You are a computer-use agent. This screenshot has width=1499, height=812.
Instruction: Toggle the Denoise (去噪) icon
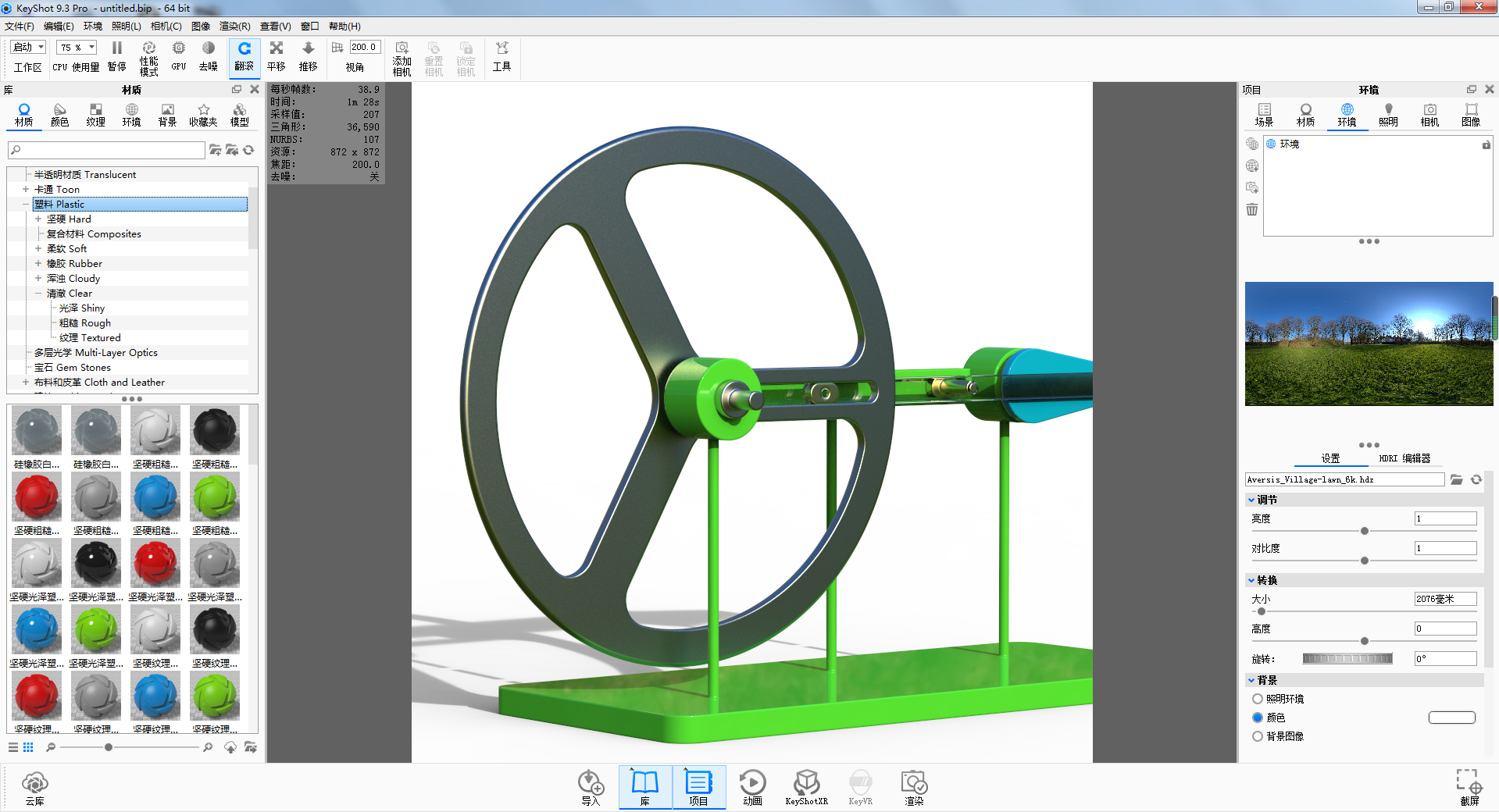[x=209, y=48]
